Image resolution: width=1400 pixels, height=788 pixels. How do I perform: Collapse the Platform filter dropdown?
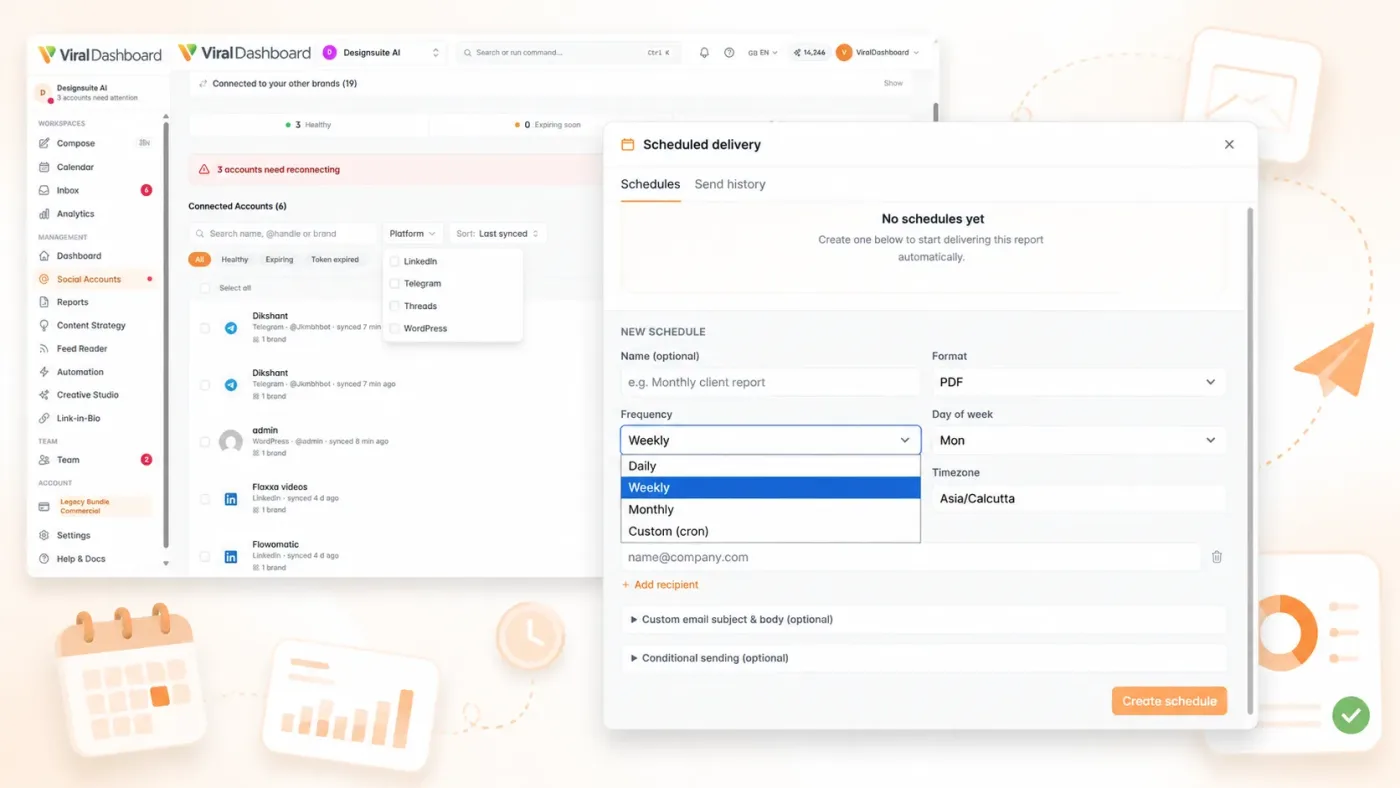coord(413,233)
